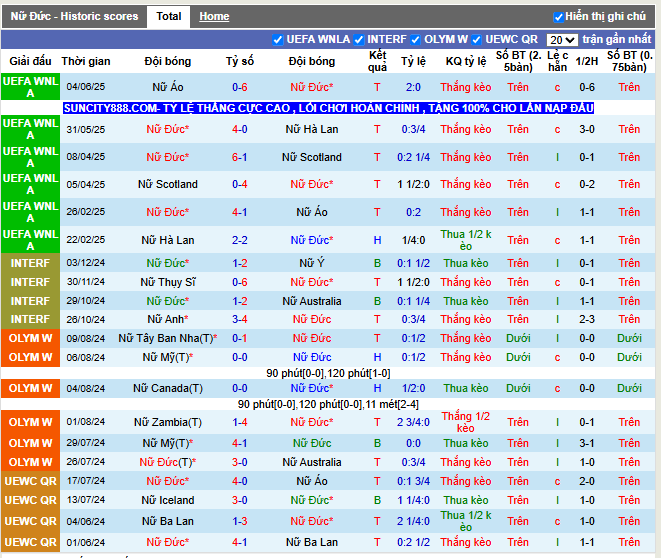Click Nữ Canada(T) team name

[168, 388]
